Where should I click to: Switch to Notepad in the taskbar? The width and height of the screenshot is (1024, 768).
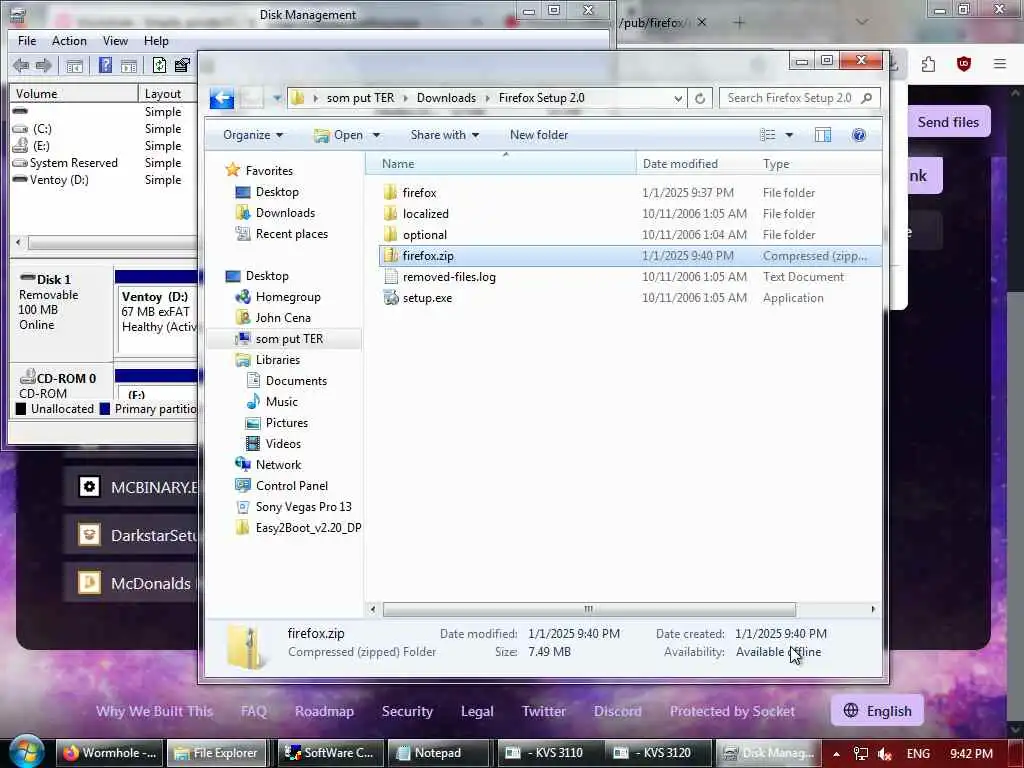pos(437,753)
